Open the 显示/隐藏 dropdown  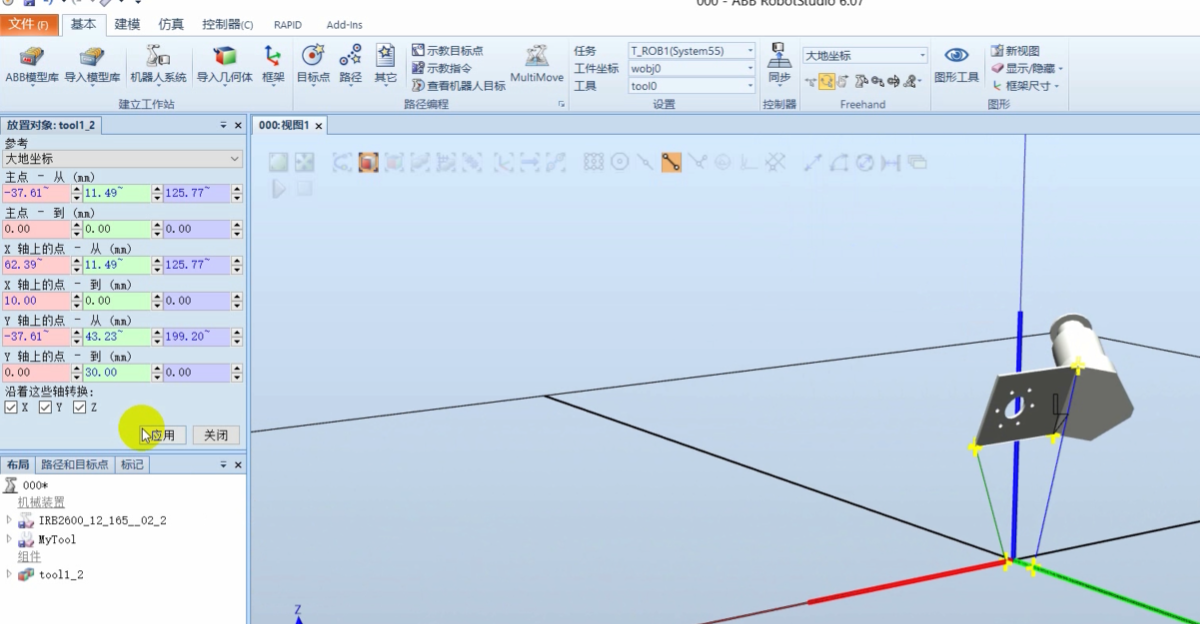tap(1026, 68)
